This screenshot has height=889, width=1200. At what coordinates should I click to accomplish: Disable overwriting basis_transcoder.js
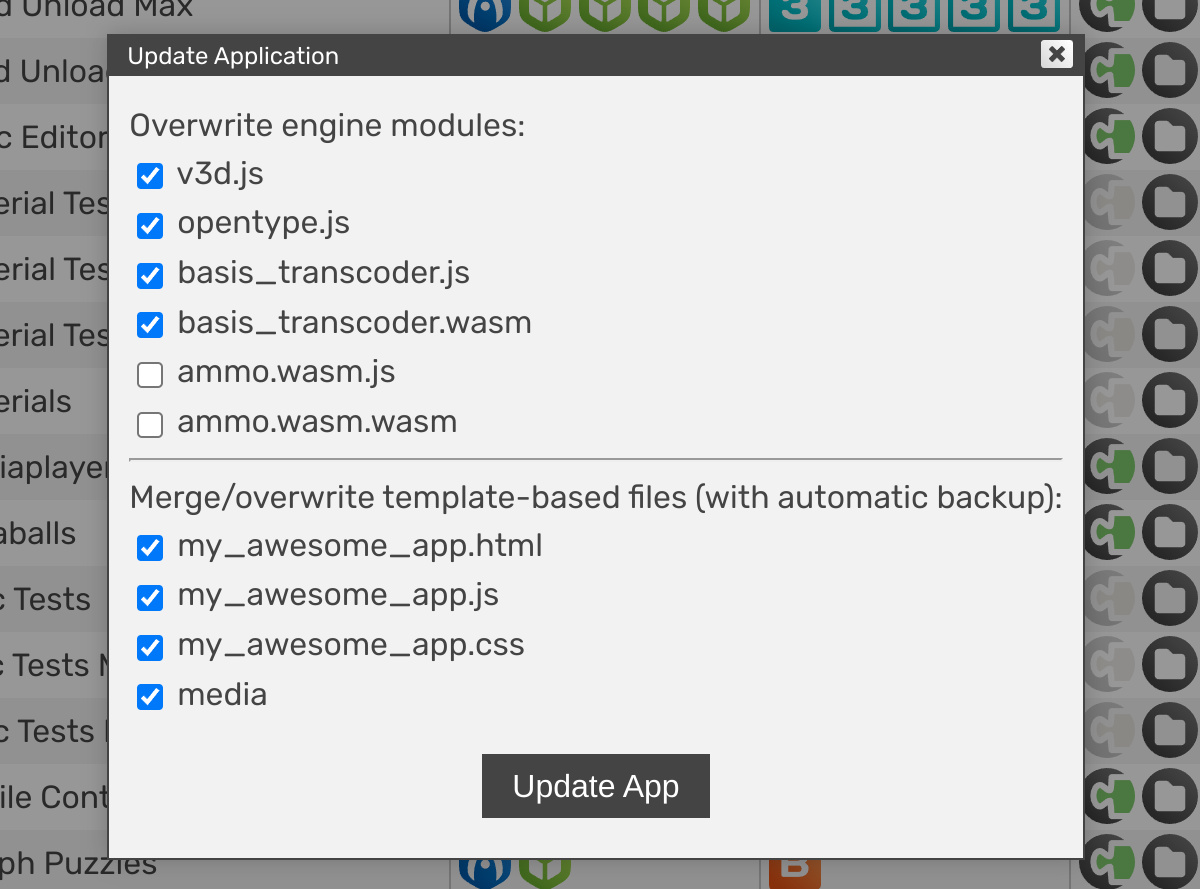coord(150,275)
